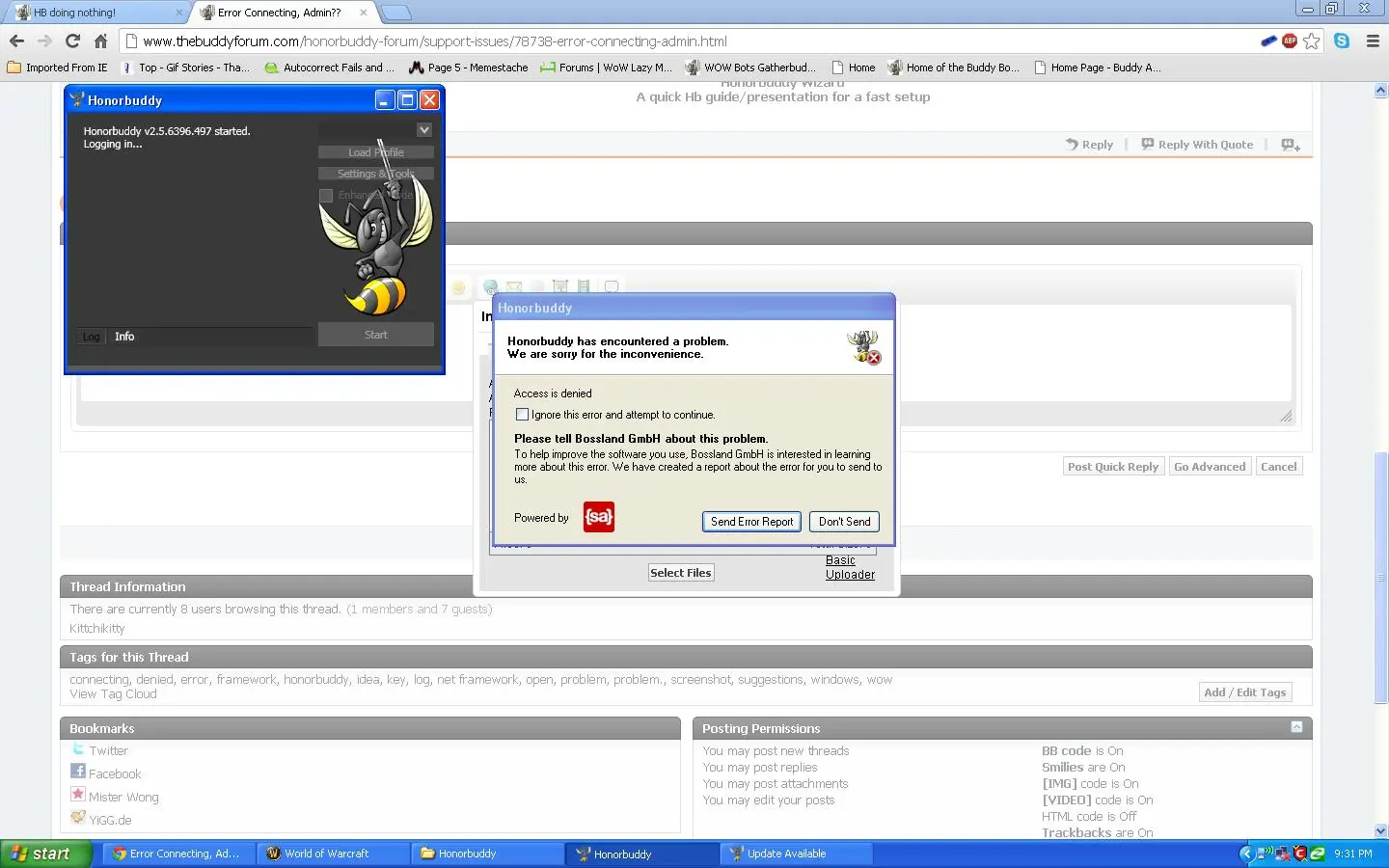
Task: Open Settings & Tools in Honorbuddy
Action: 376,174
